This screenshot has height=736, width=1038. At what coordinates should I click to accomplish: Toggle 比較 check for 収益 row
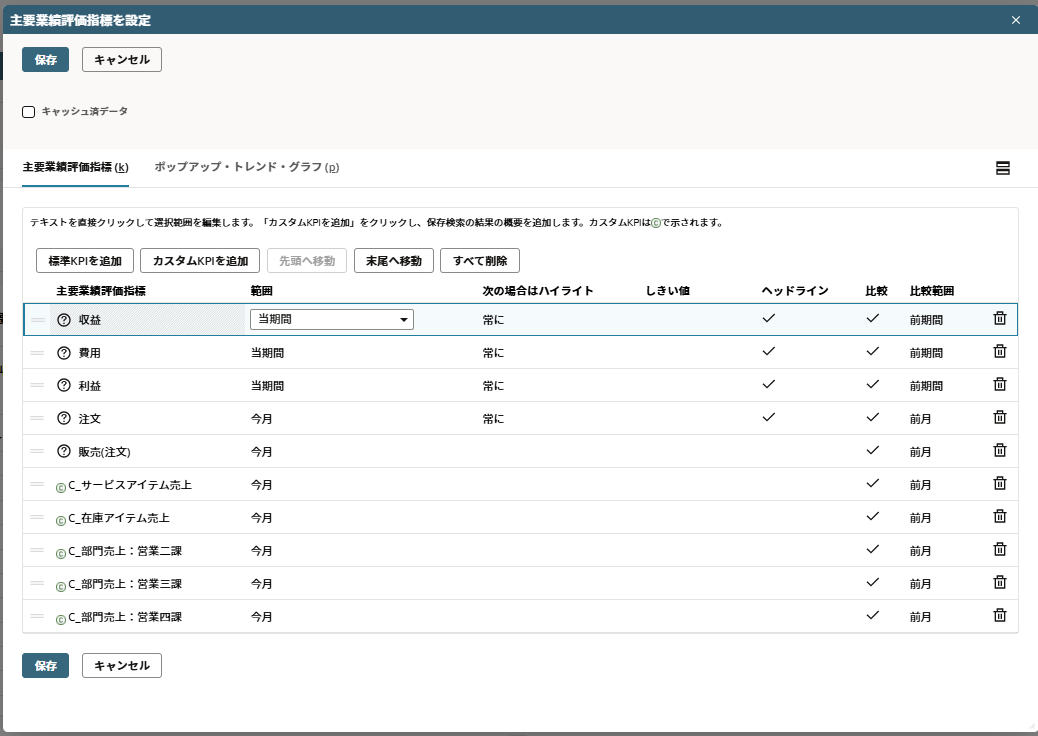(873, 318)
